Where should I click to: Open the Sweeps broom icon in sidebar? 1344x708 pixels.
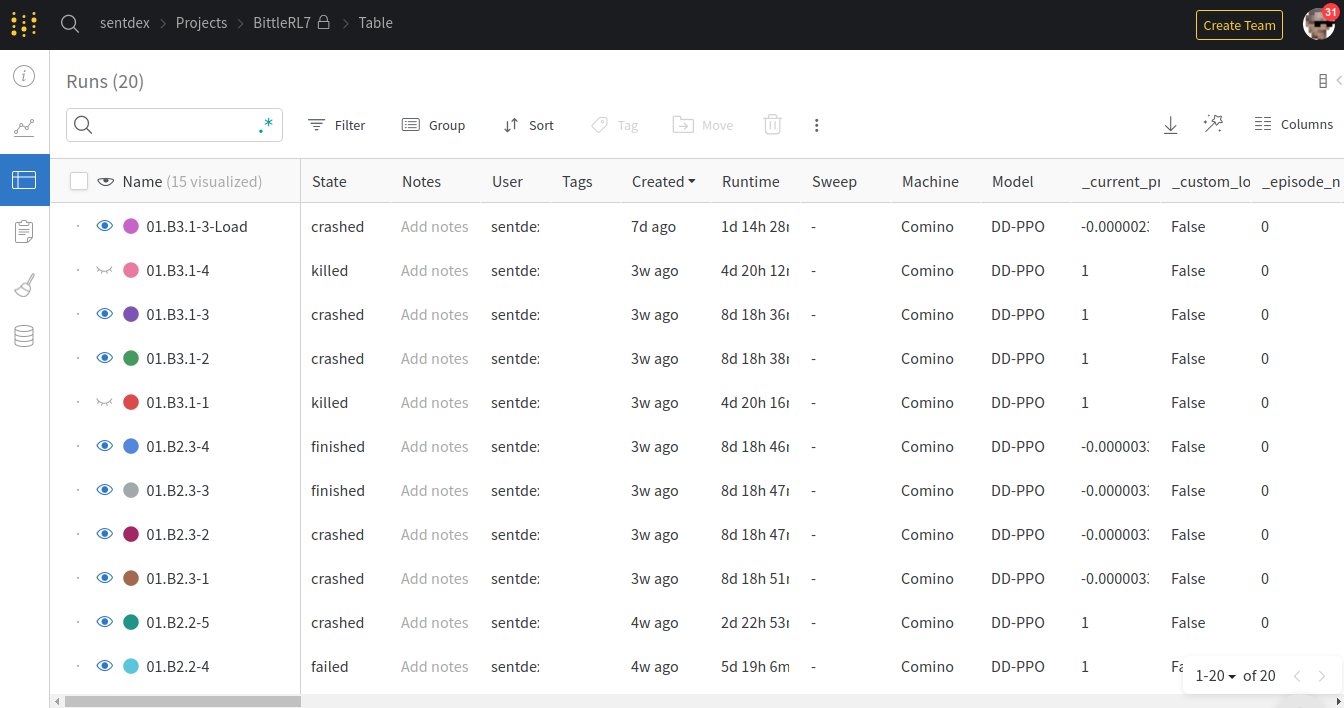[24, 286]
